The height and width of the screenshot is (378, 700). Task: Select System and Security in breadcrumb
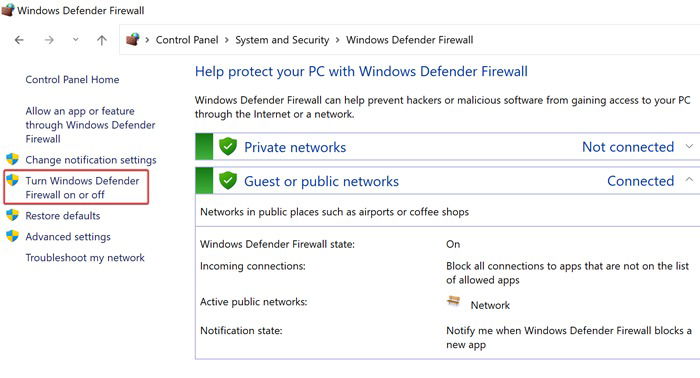[282, 40]
